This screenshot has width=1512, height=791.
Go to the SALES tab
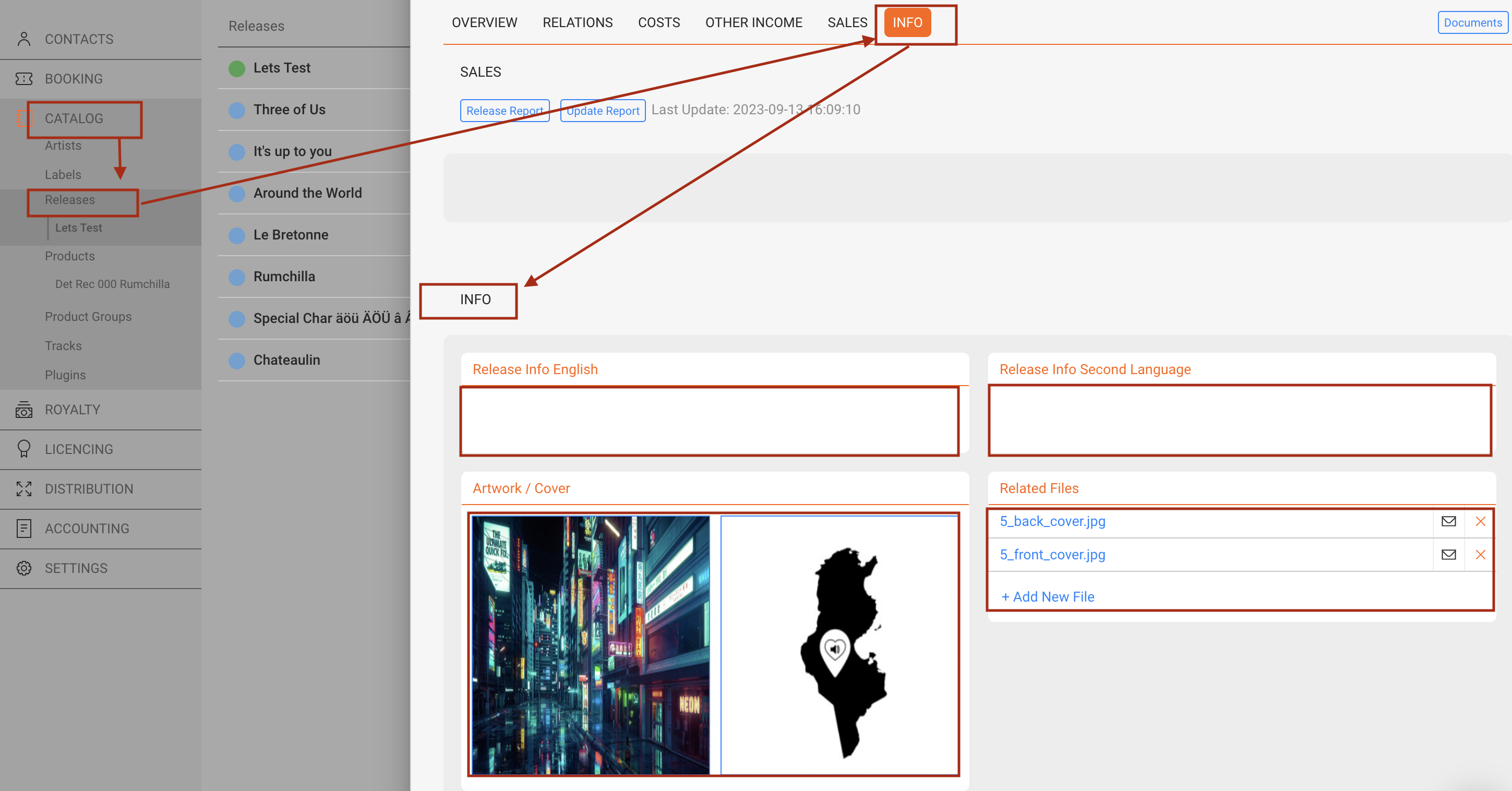pos(847,22)
